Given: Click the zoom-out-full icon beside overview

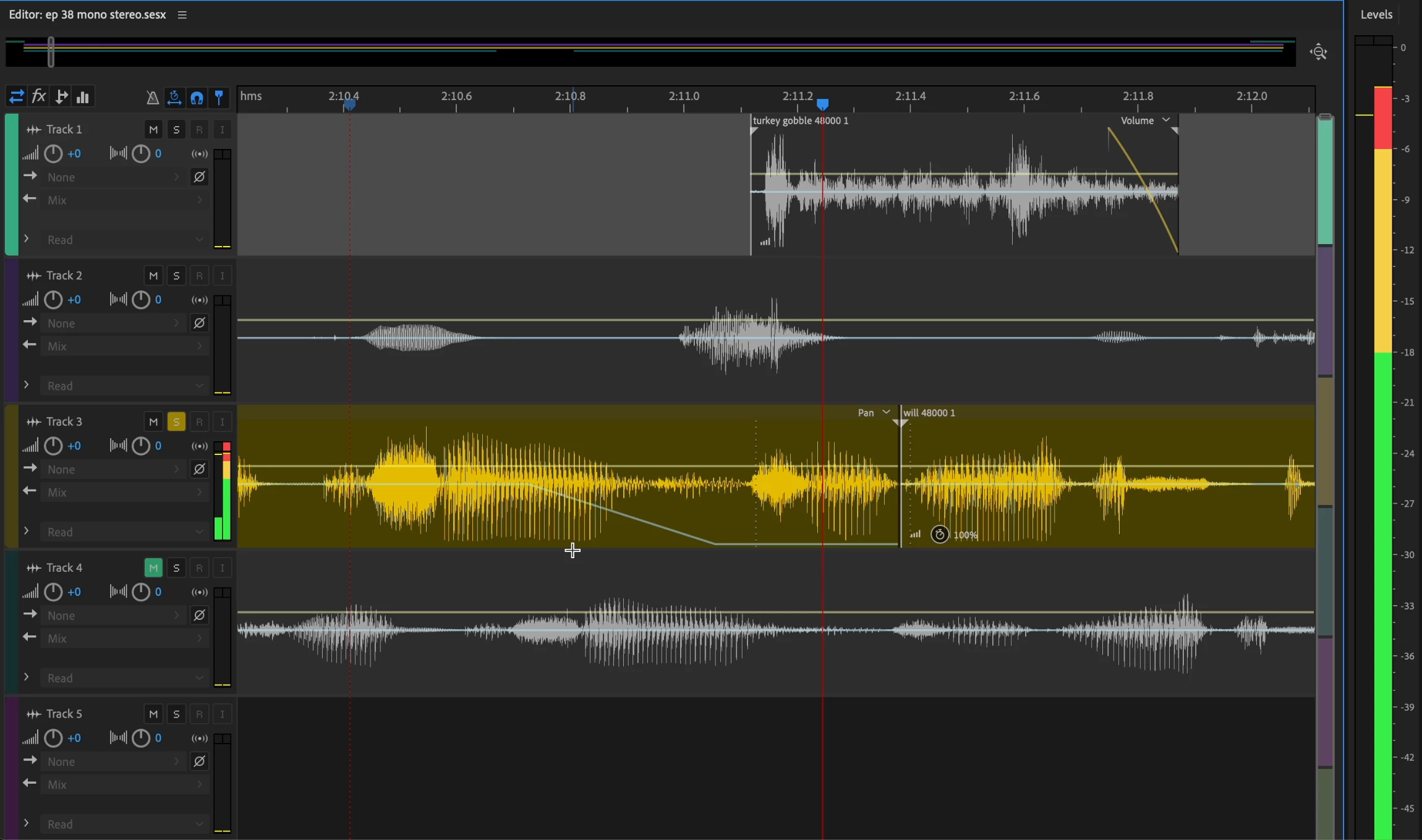Looking at the screenshot, I should pyautogui.click(x=1318, y=52).
